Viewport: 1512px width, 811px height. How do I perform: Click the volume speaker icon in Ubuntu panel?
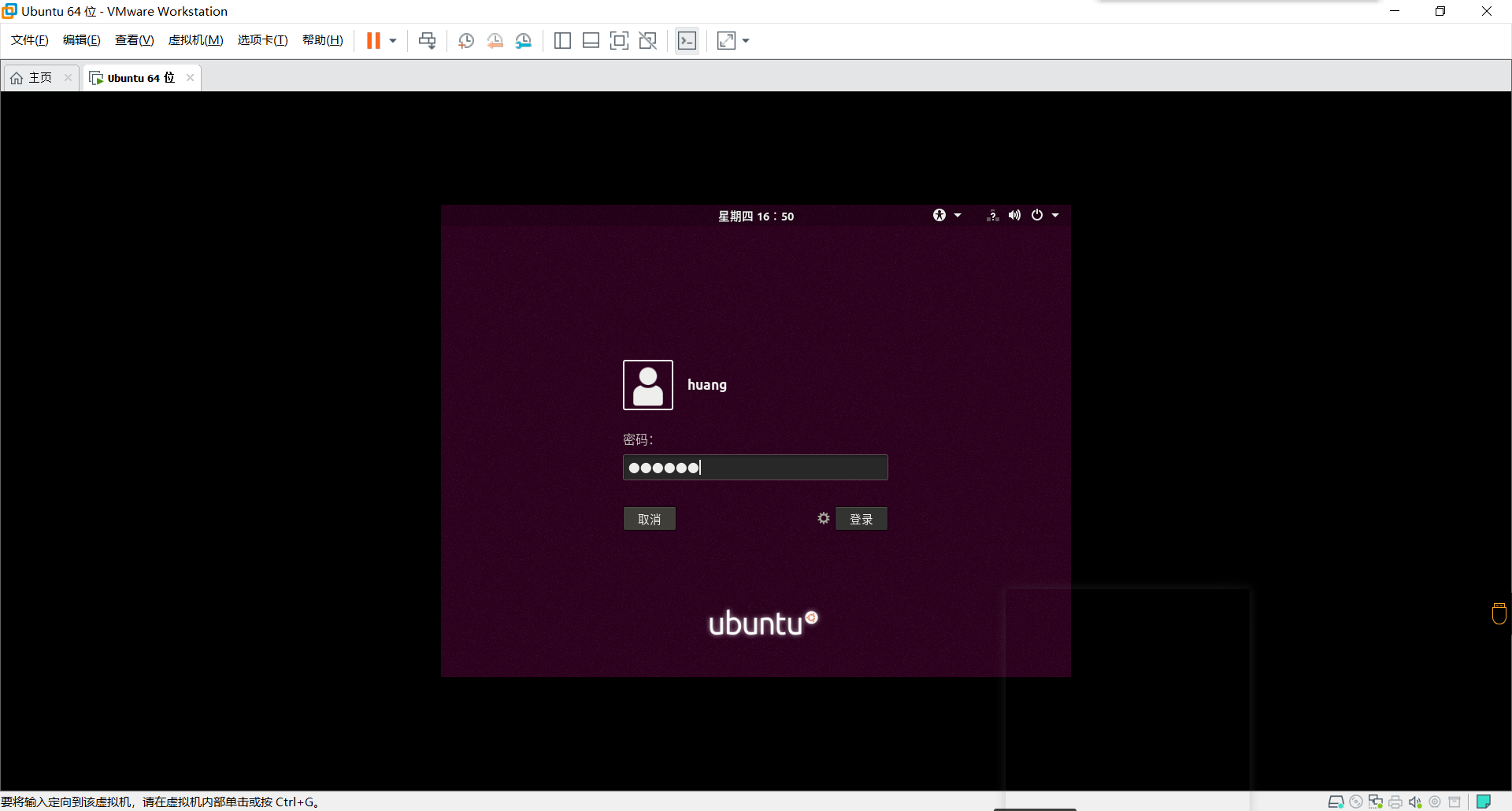click(1014, 215)
